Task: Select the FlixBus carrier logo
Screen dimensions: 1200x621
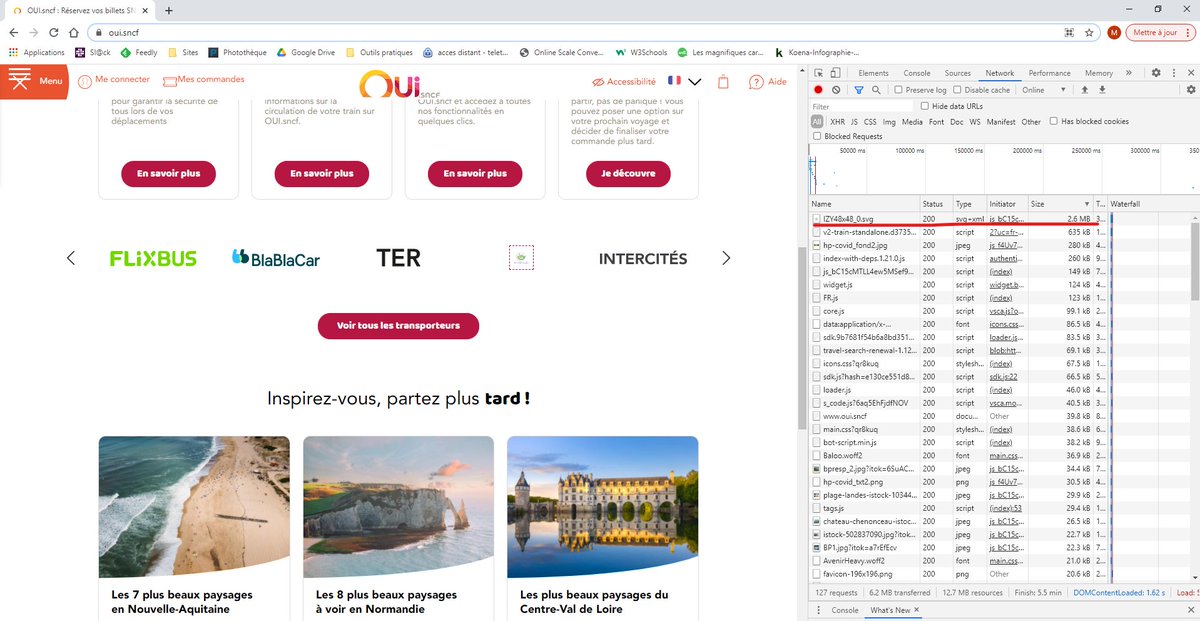Action: tap(153, 258)
